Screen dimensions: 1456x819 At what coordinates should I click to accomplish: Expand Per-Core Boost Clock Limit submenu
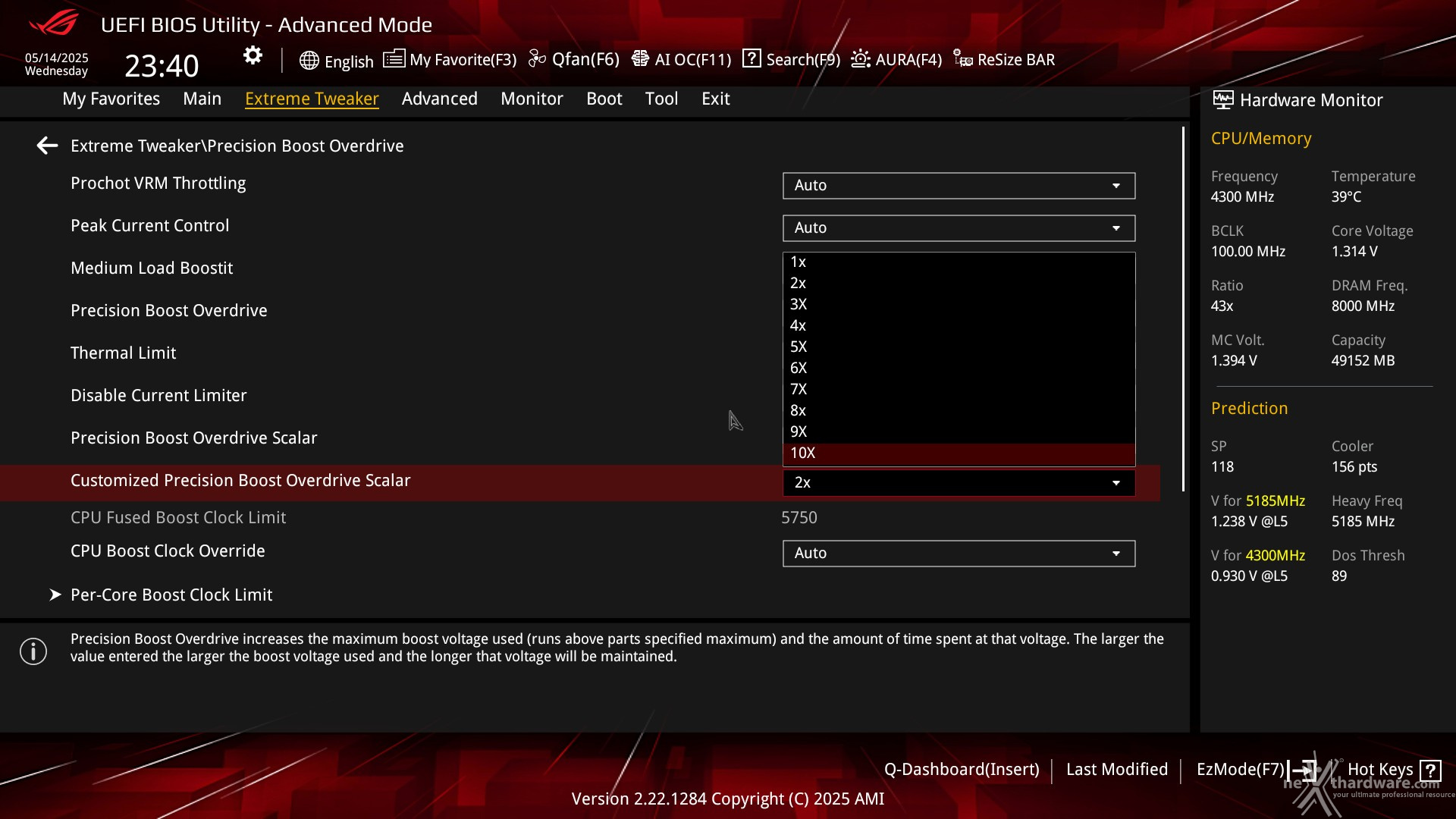point(171,595)
